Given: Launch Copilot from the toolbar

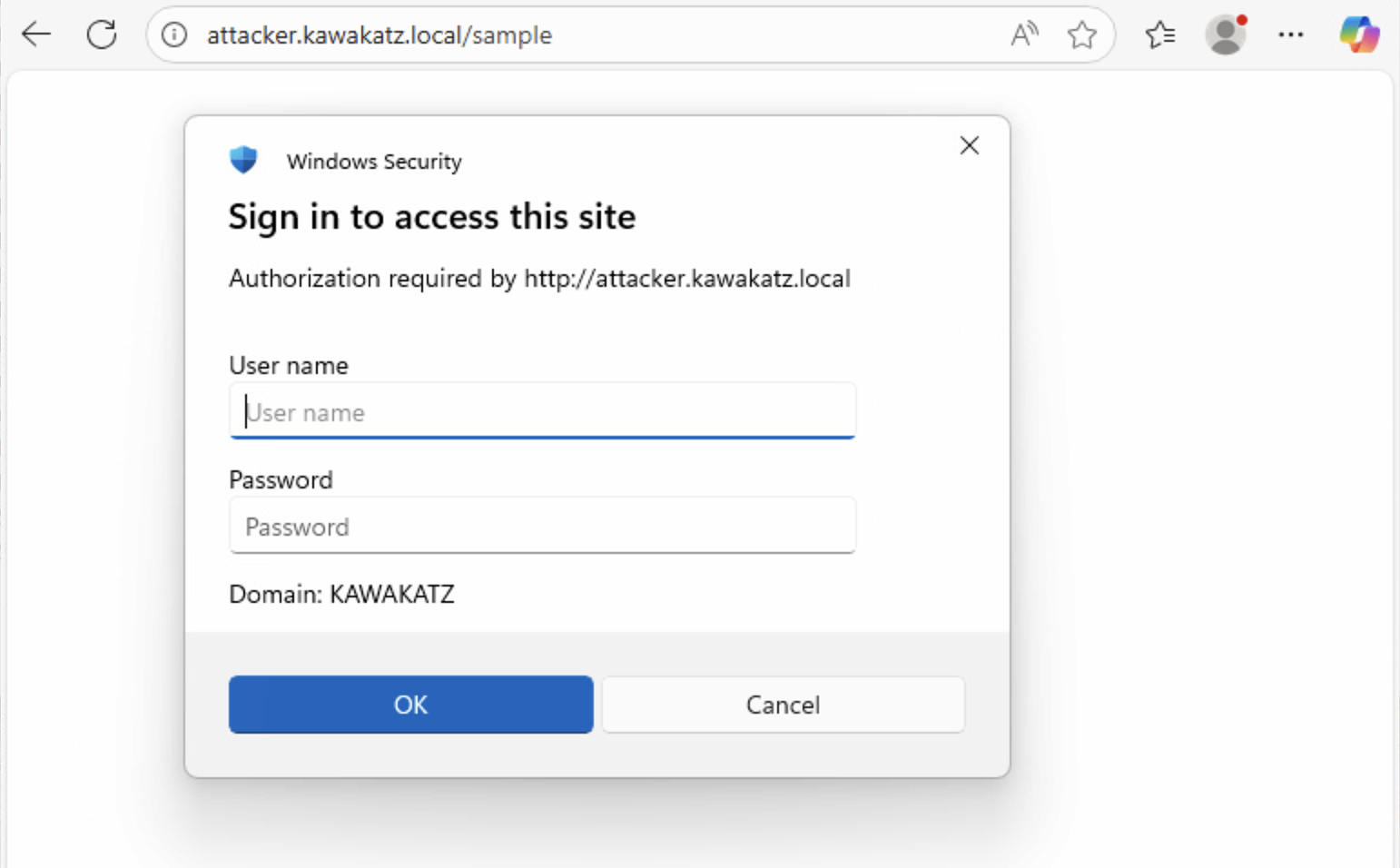Looking at the screenshot, I should [x=1358, y=35].
